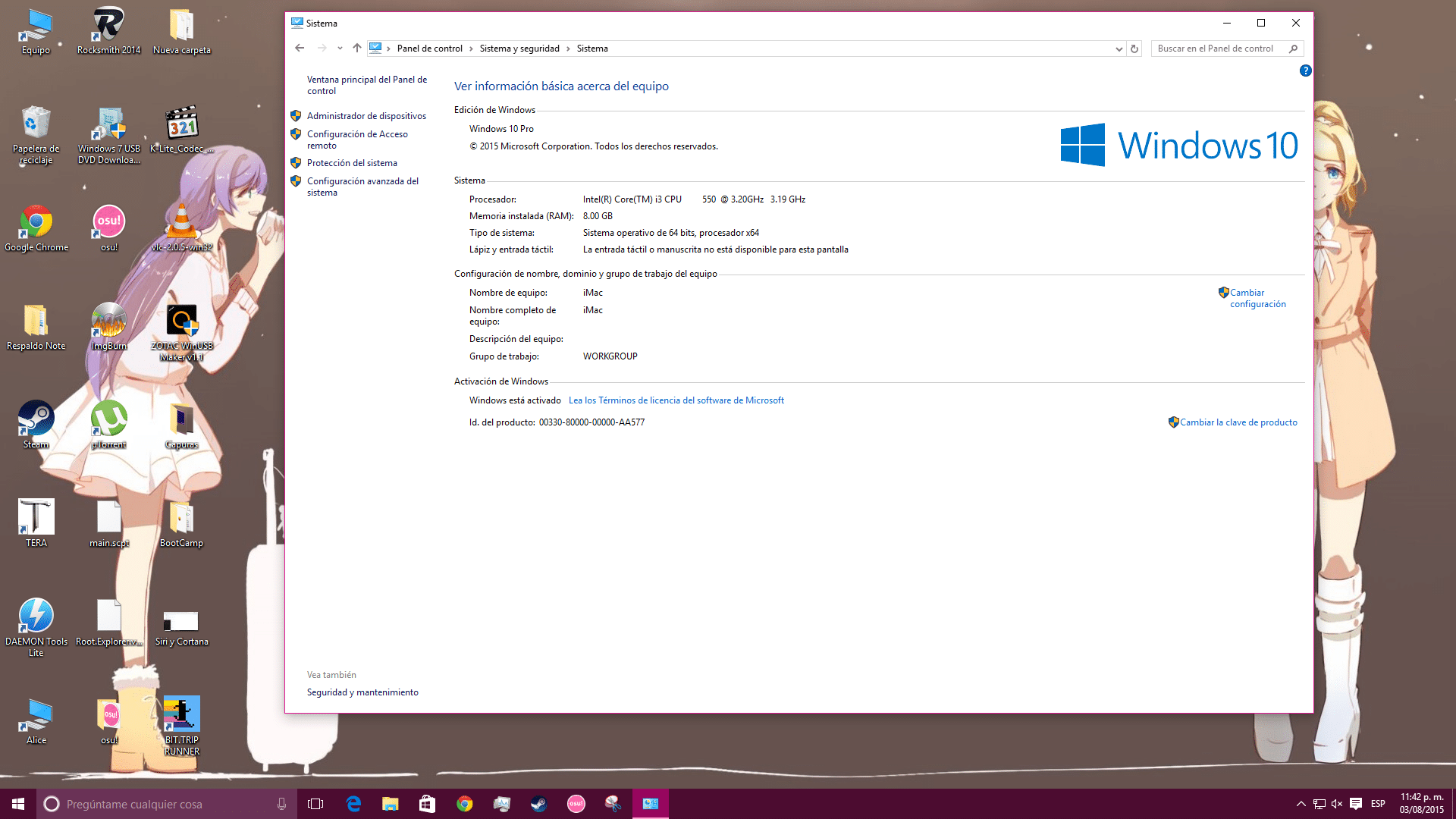Select the Siri y Cortana icon
The height and width of the screenshot is (819, 1456).
181,628
